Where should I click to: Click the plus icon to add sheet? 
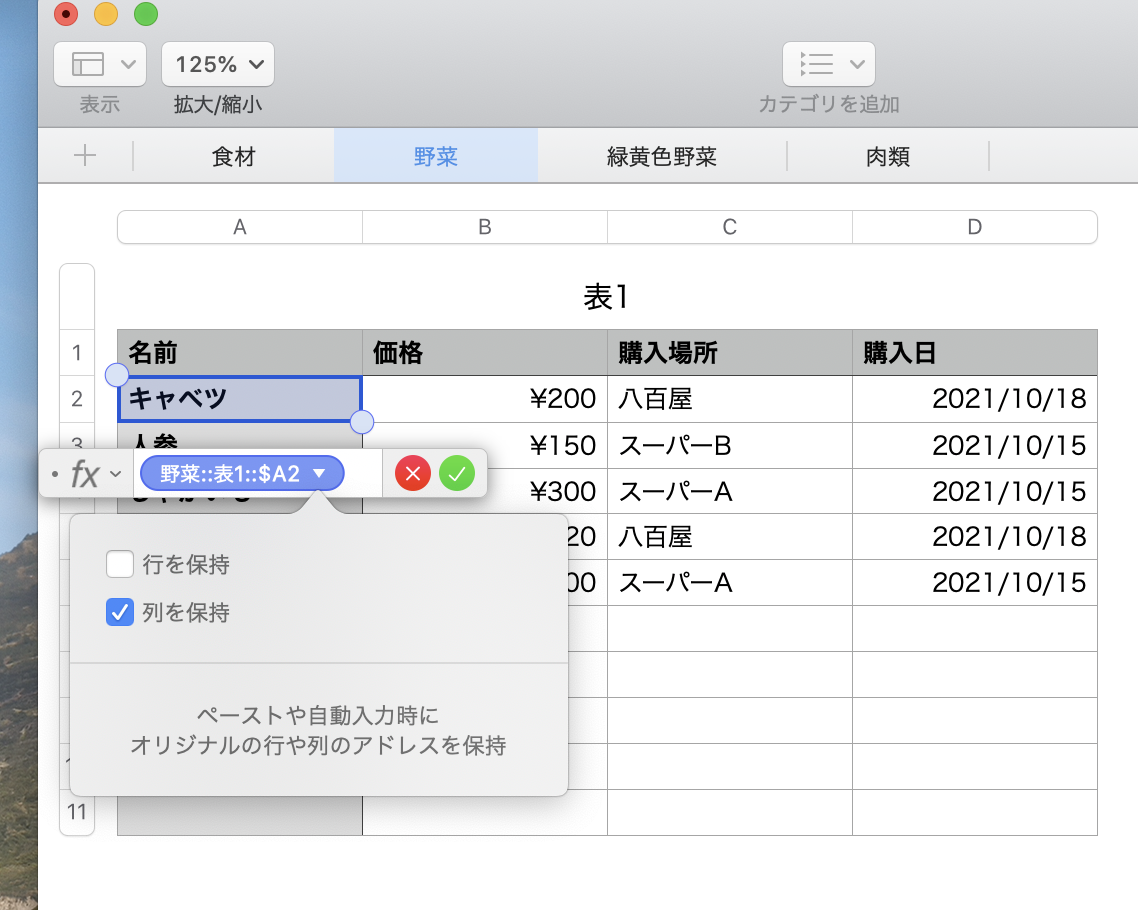point(86,156)
